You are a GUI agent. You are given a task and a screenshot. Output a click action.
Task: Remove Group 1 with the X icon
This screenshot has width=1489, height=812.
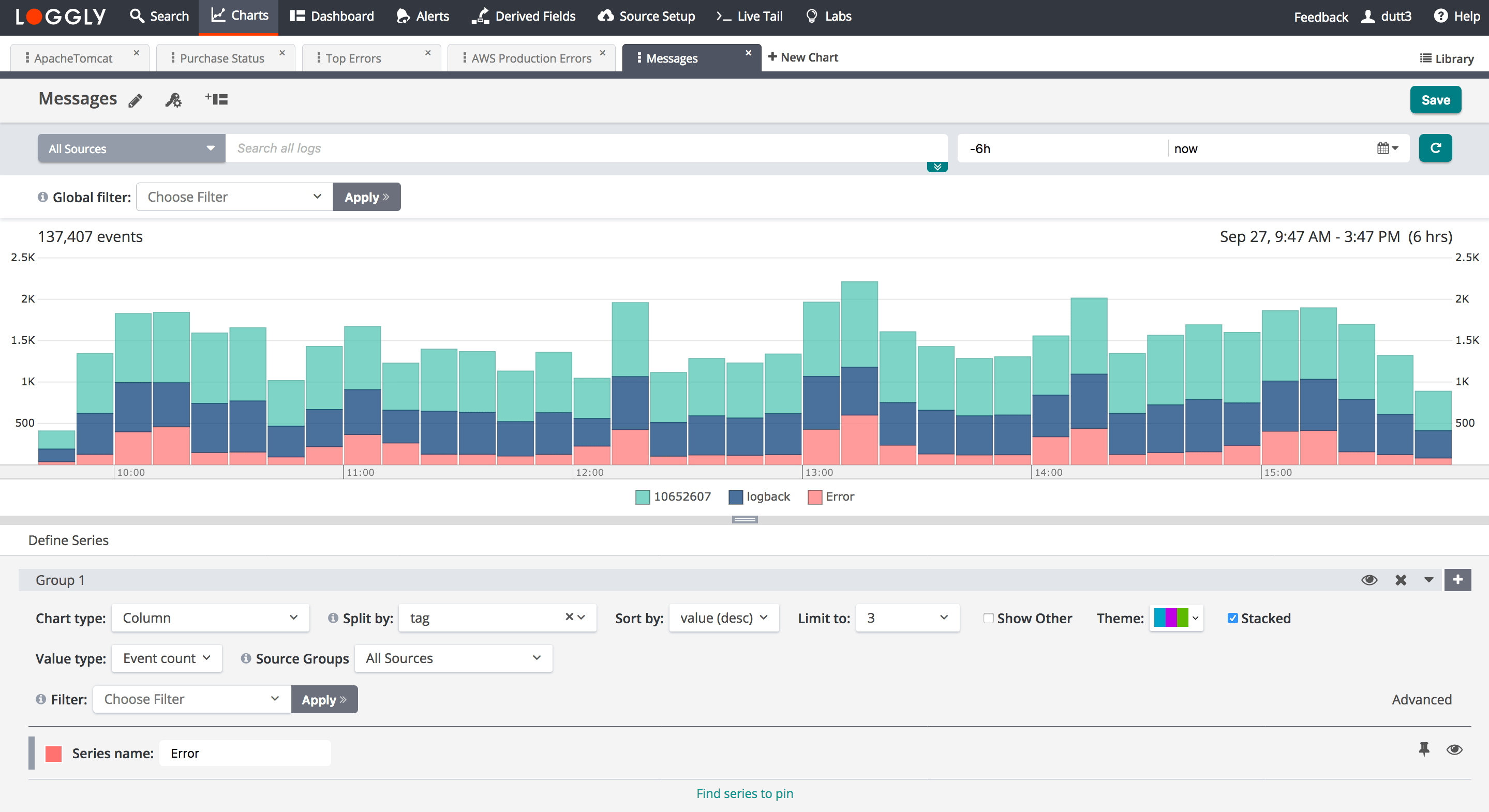coord(1400,580)
